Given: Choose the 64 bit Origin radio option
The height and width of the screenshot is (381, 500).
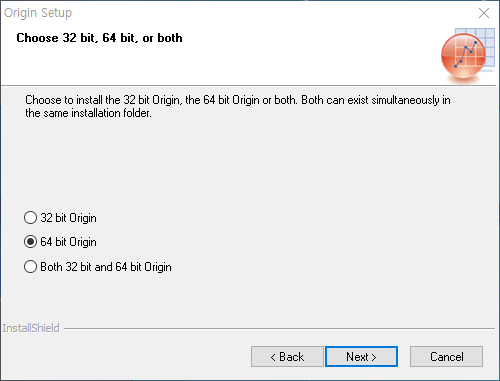Looking at the screenshot, I should (x=30, y=242).
